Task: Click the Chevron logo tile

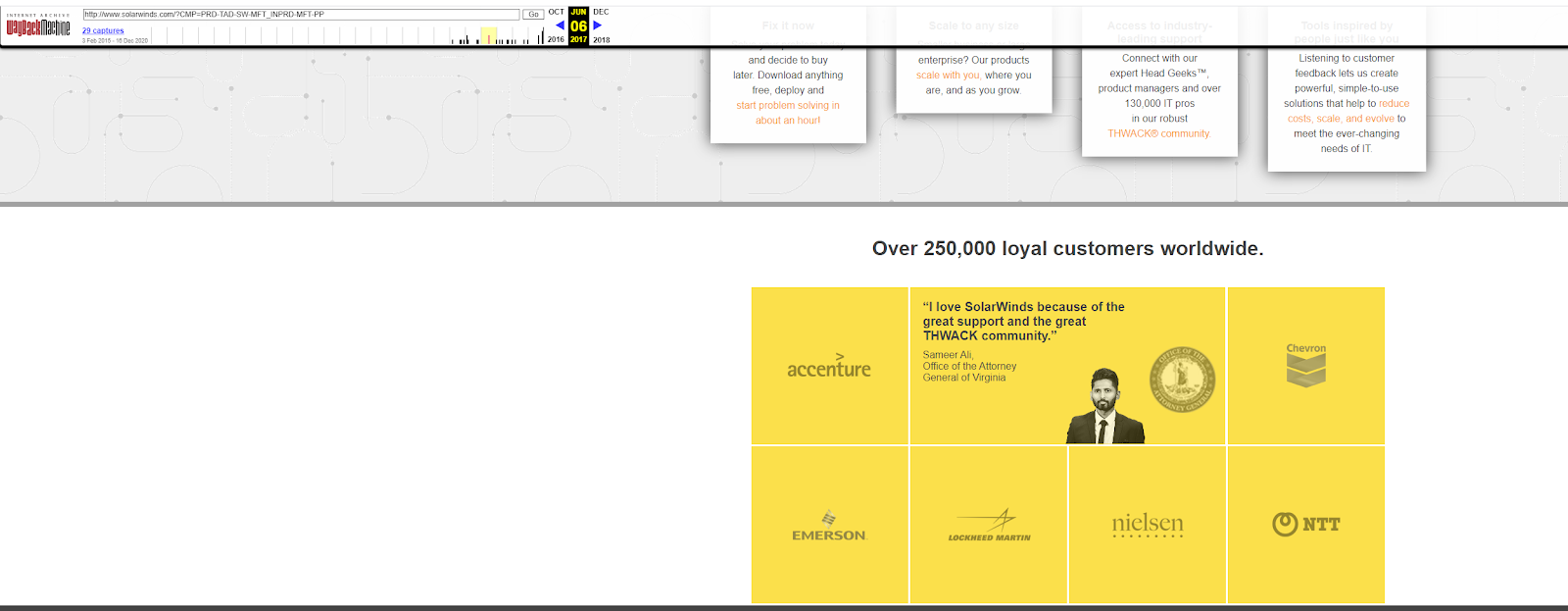Action: [1306, 366]
